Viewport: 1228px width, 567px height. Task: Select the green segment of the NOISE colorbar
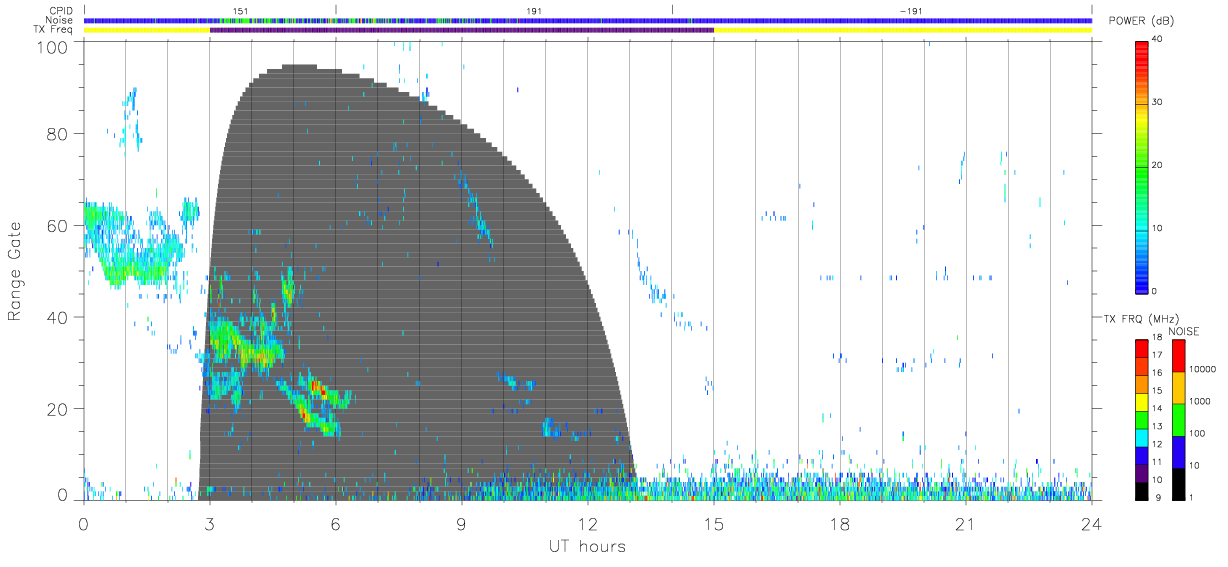pyautogui.click(x=1179, y=420)
